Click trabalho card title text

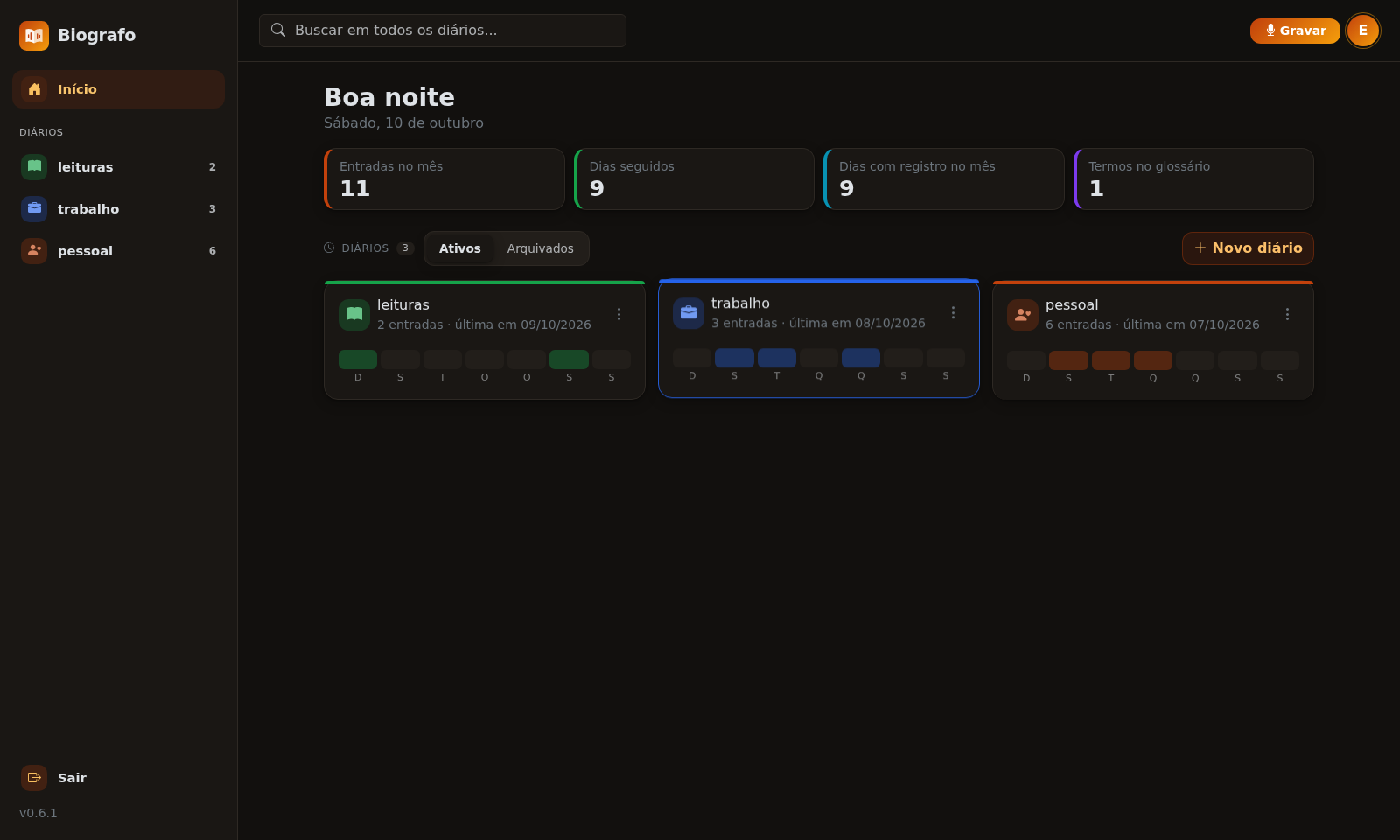(740, 304)
